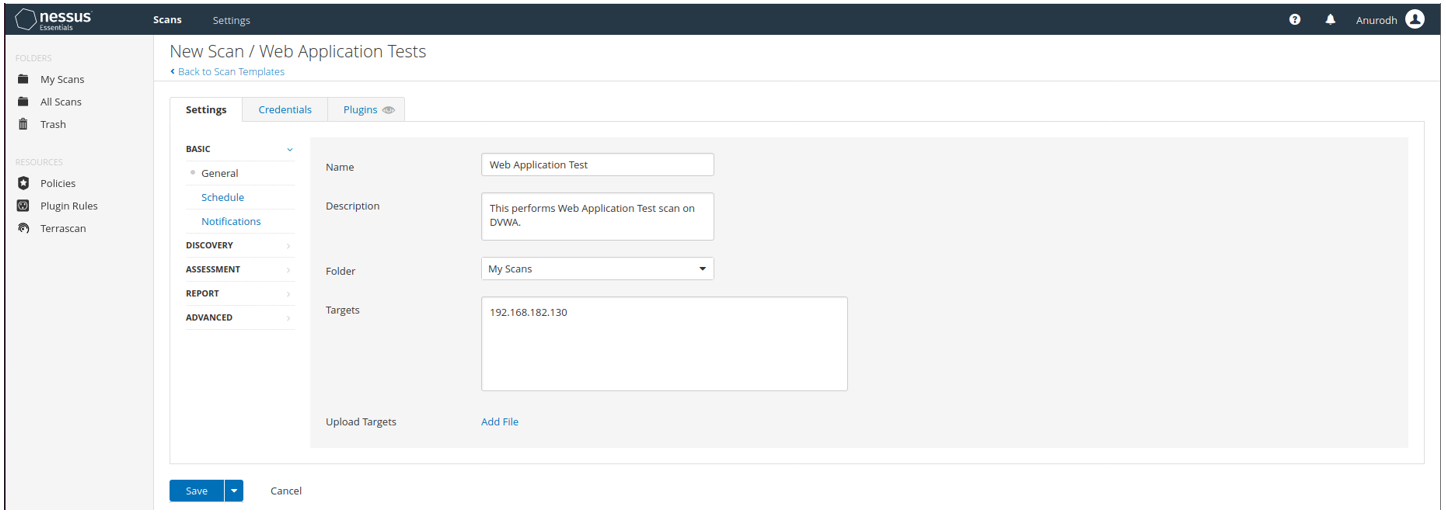Image resolution: width=1446 pixels, height=516 pixels.
Task: Click the eye icon on the Plugins tab
Action: (x=388, y=110)
